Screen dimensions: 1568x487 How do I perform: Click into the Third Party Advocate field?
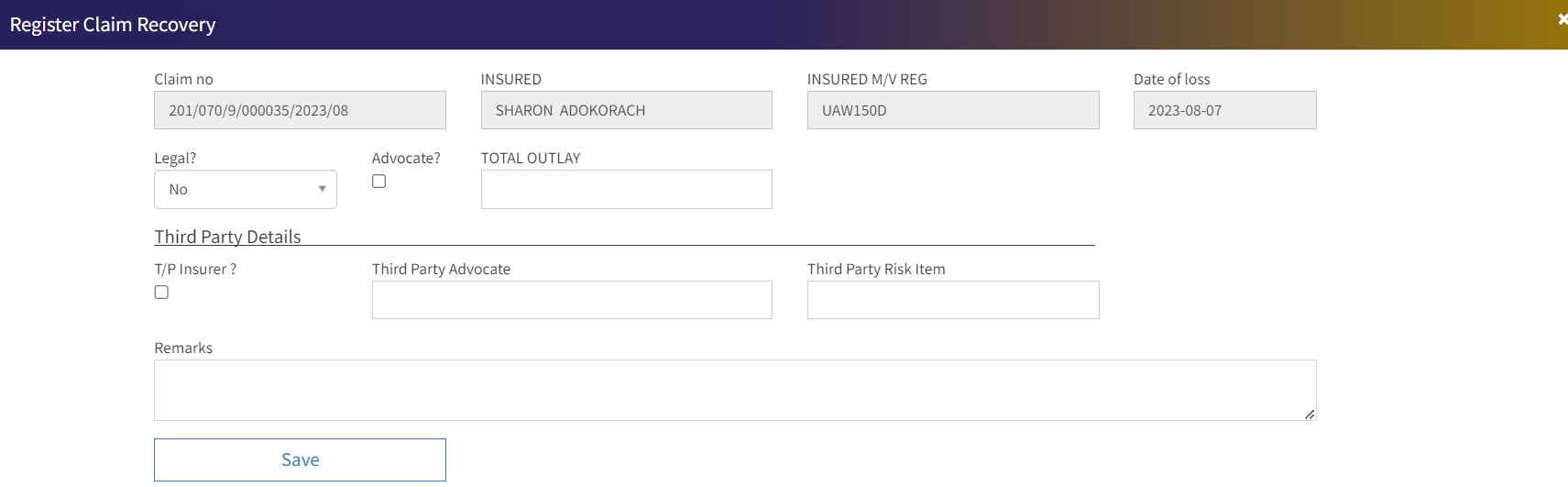(x=572, y=300)
